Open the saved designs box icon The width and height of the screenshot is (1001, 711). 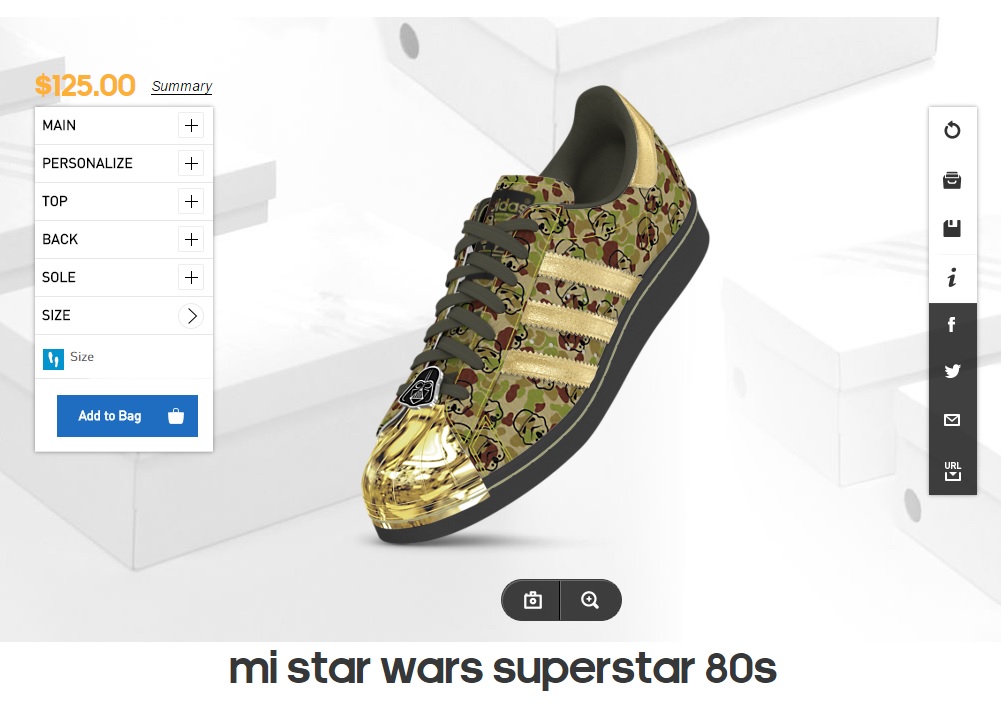click(952, 180)
